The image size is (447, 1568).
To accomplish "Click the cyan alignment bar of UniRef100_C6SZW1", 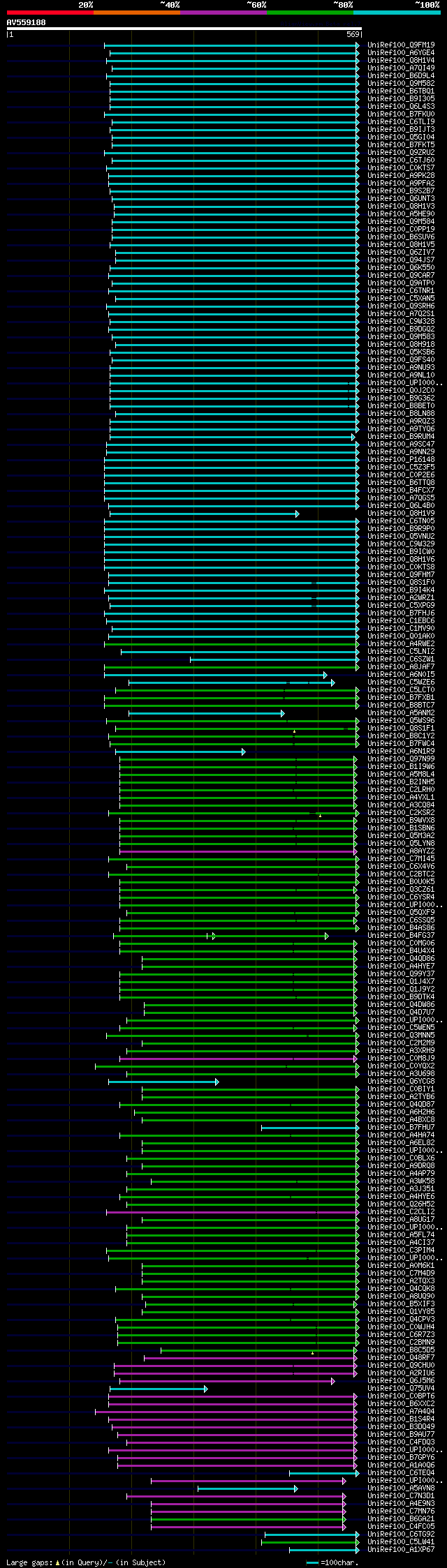I will [274, 659].
